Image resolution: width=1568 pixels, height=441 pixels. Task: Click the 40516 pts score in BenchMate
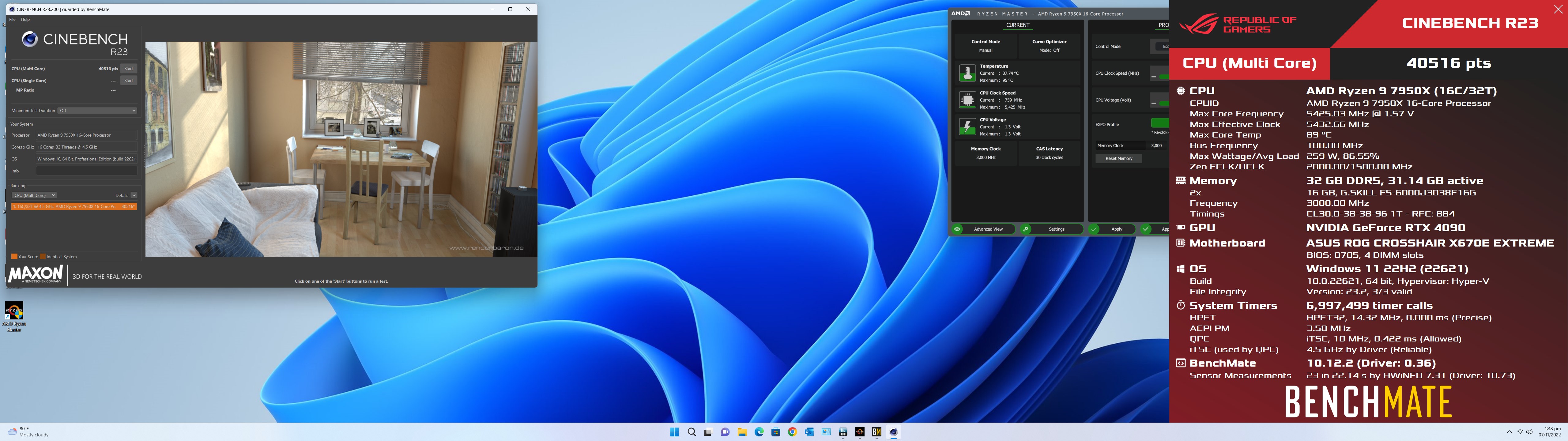[1448, 63]
